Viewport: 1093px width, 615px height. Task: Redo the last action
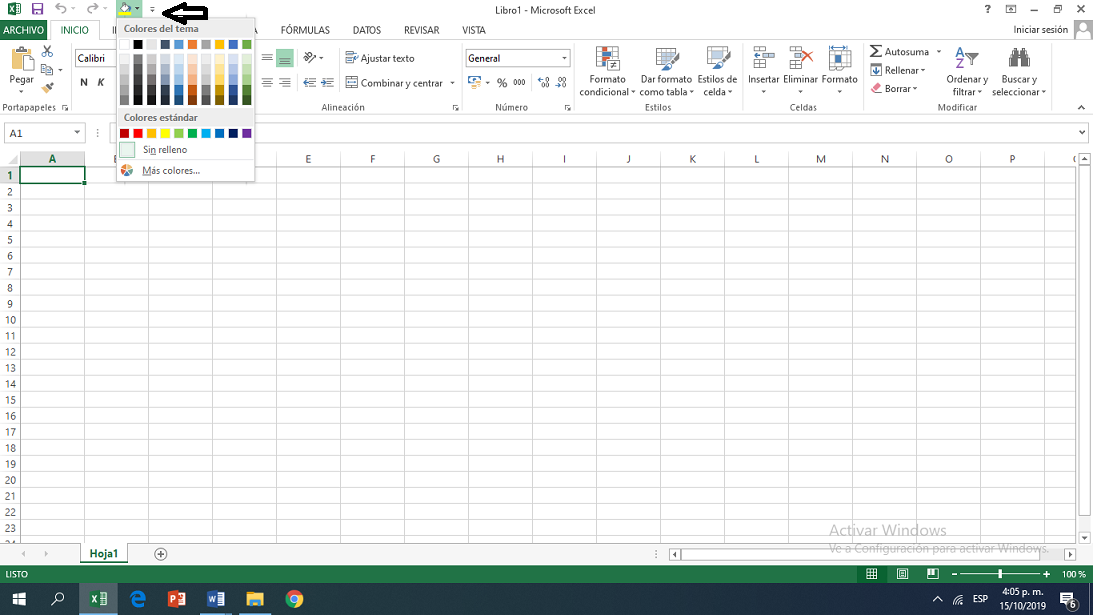click(x=92, y=9)
